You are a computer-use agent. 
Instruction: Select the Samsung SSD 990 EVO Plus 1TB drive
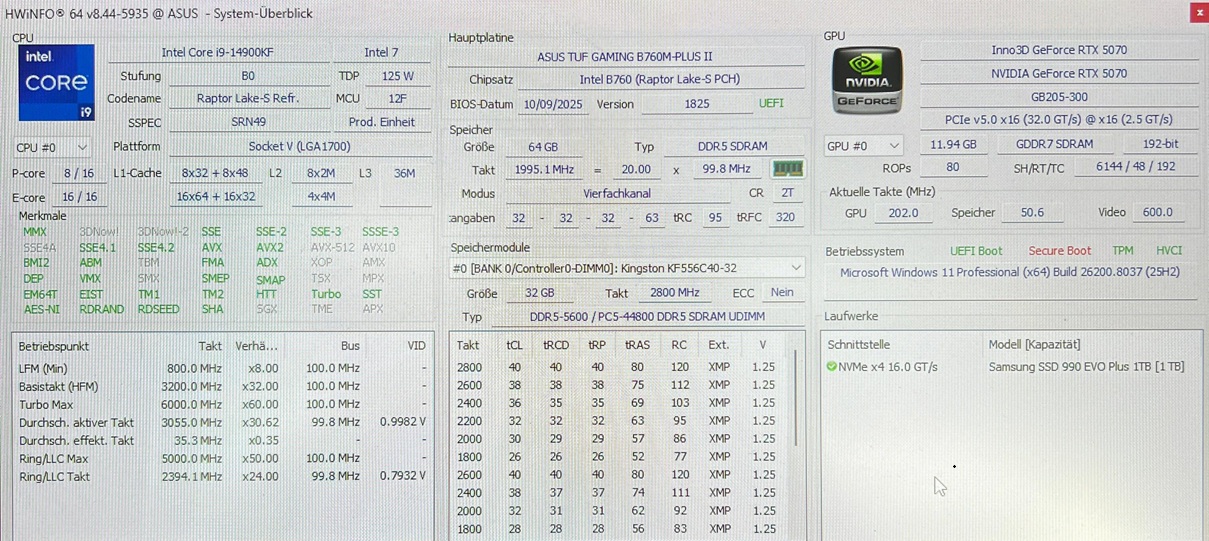1086,367
